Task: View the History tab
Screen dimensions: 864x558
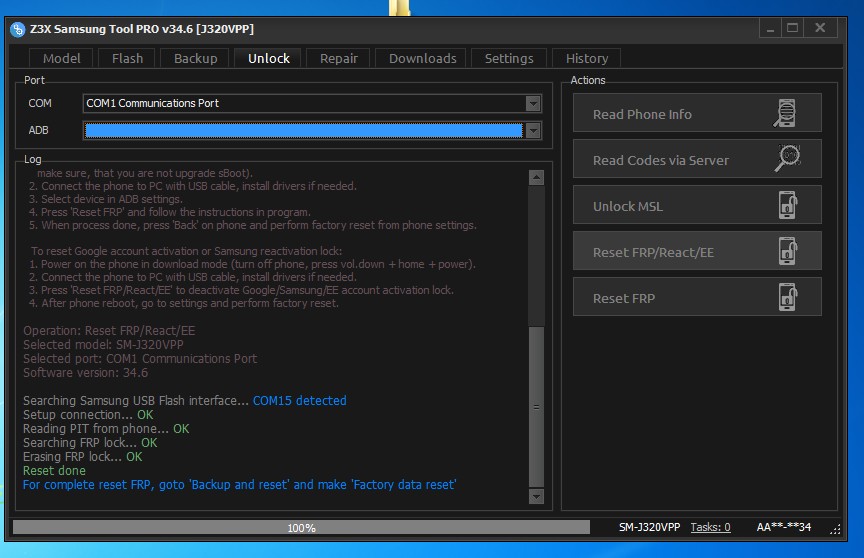Action: pos(587,58)
